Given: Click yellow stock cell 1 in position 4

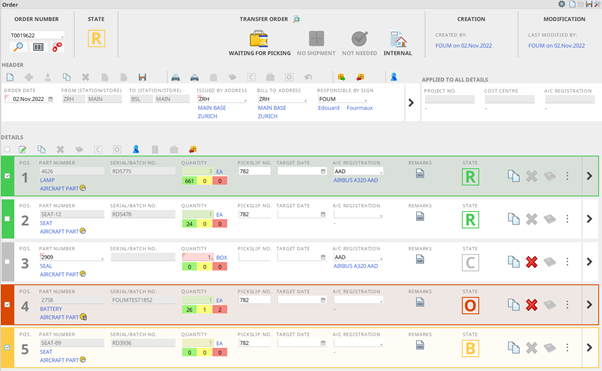Looking at the screenshot, I should [205, 309].
